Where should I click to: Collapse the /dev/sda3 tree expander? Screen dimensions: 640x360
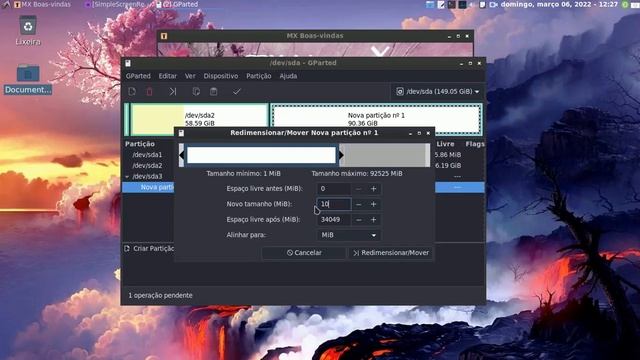click(127, 177)
